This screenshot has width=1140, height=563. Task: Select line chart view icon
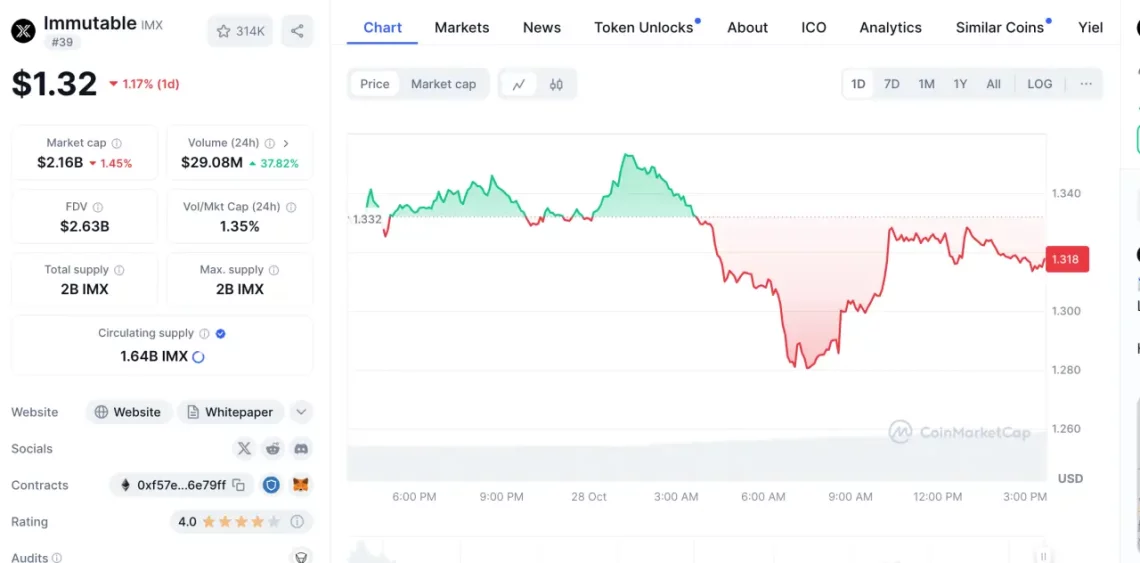pyautogui.click(x=518, y=84)
